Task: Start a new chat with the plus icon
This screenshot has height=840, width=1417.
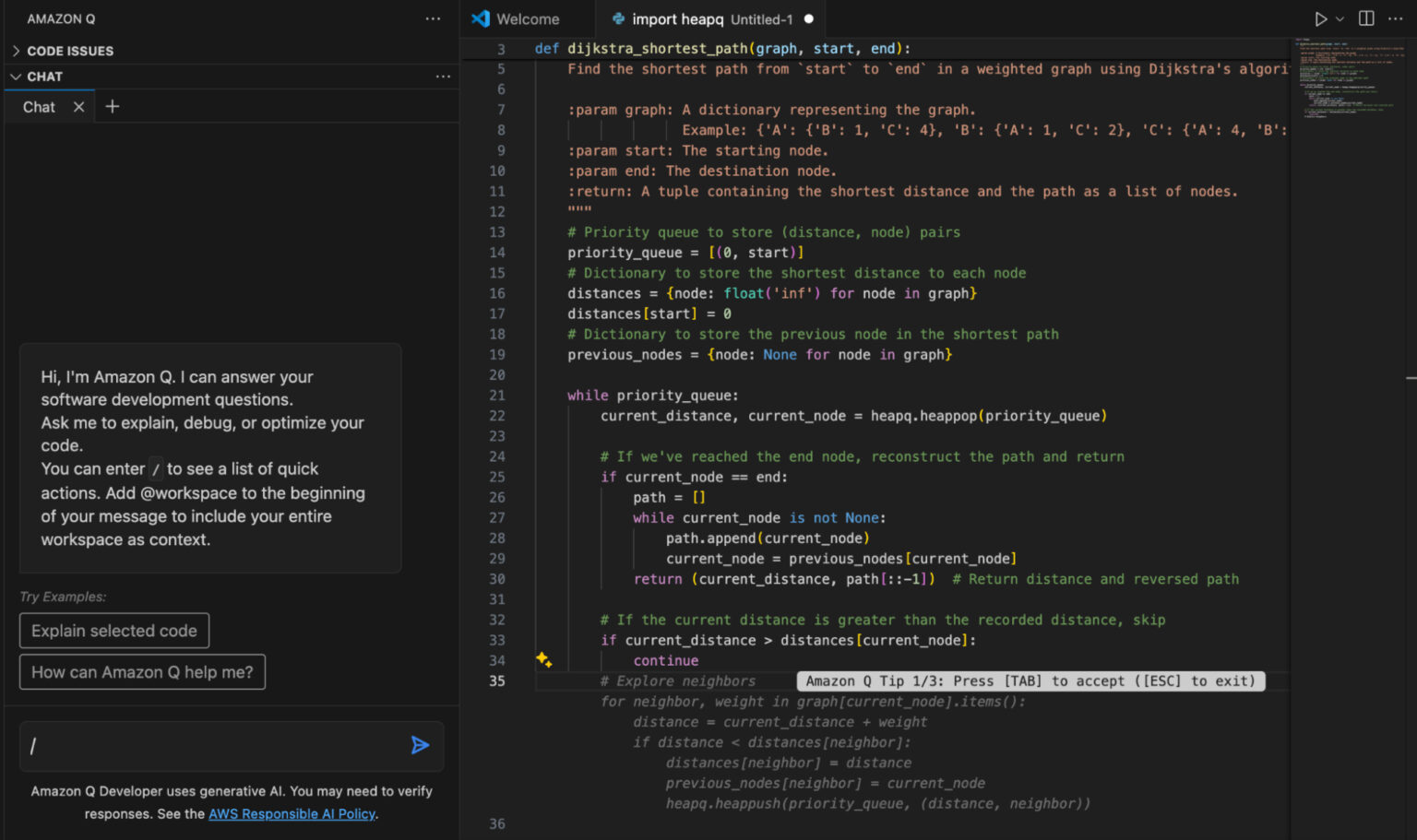Action: point(112,105)
